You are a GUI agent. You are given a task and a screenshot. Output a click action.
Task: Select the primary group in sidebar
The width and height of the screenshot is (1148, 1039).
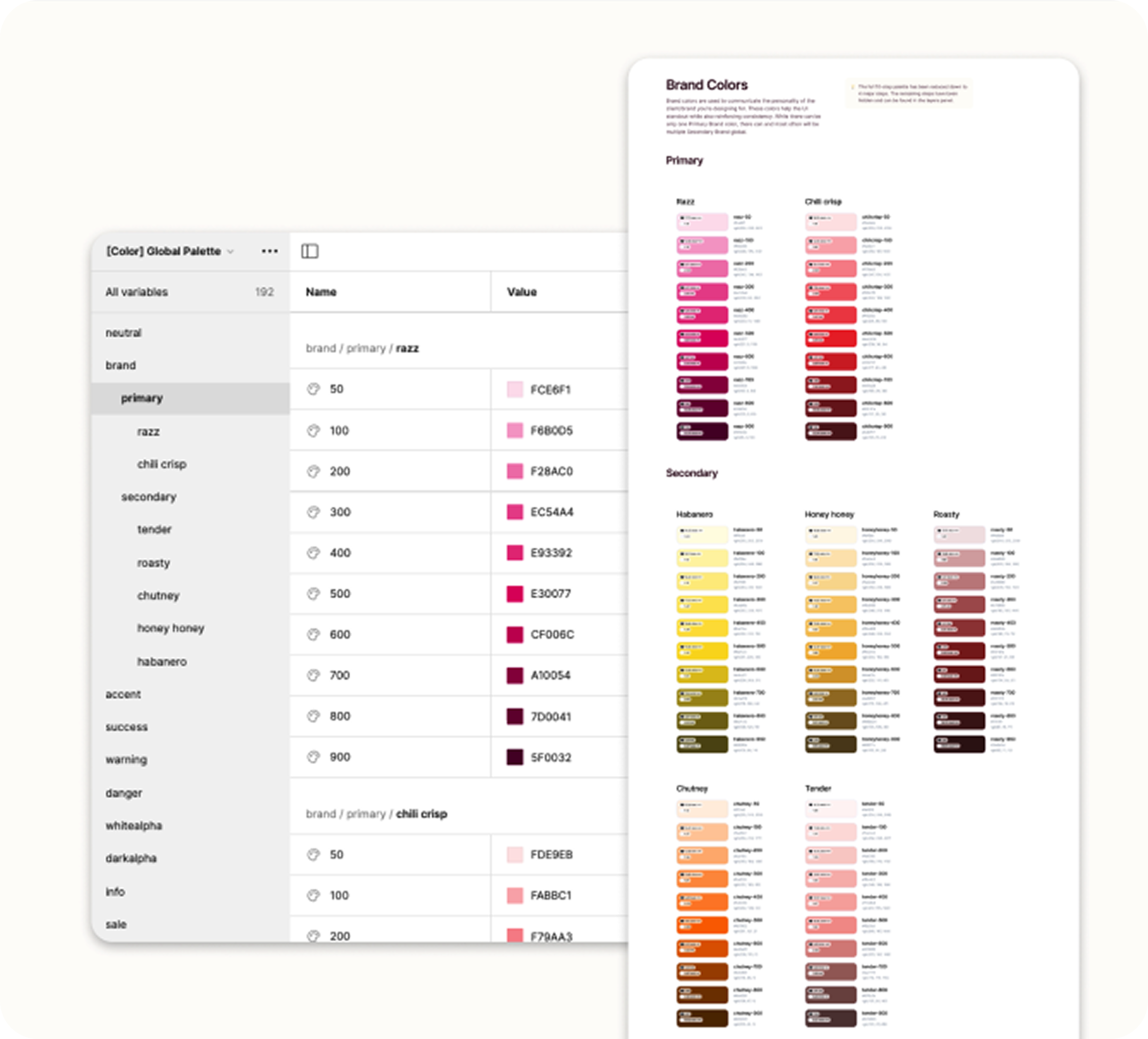142,398
